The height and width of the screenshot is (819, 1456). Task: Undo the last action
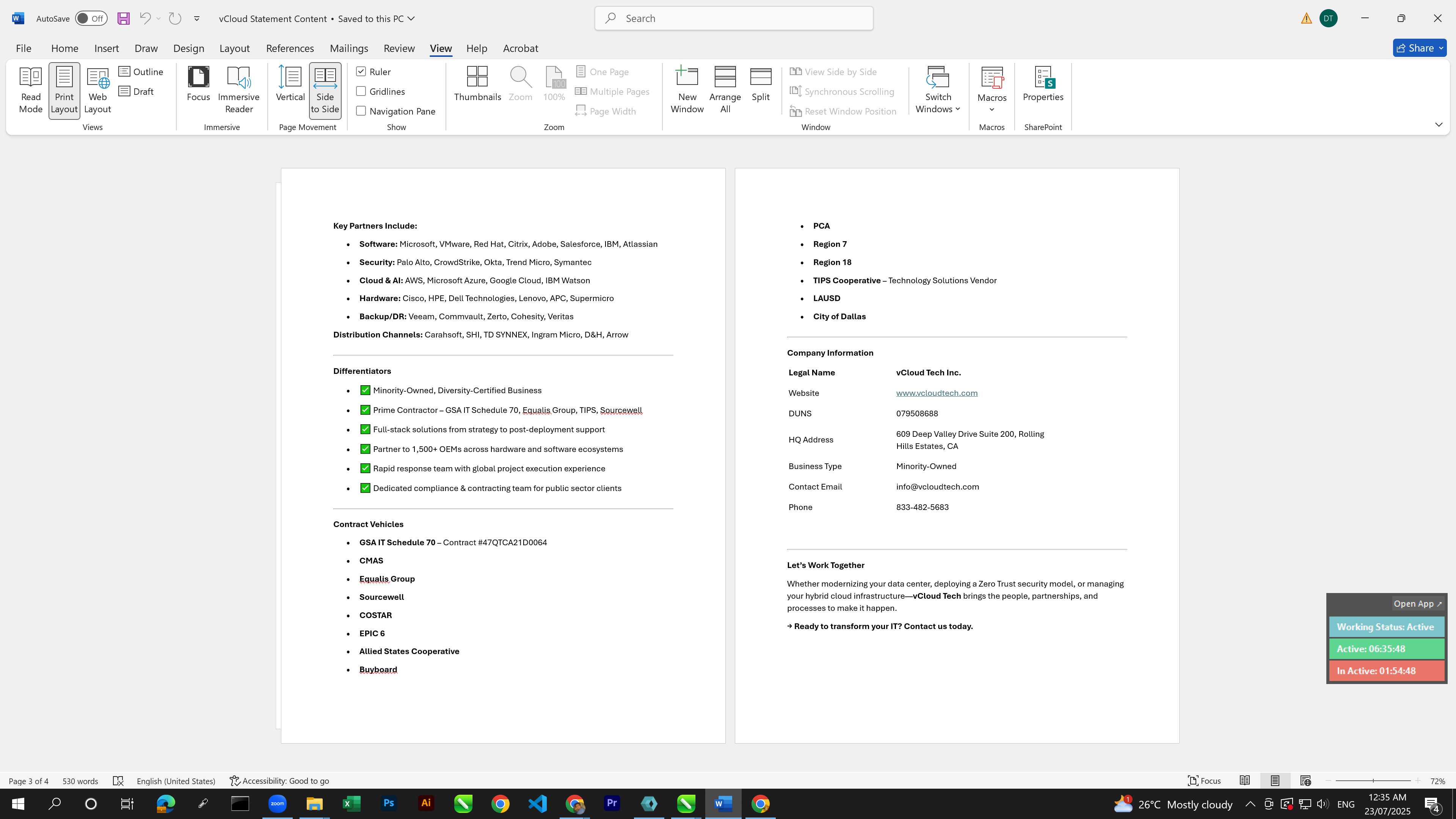coord(145,19)
